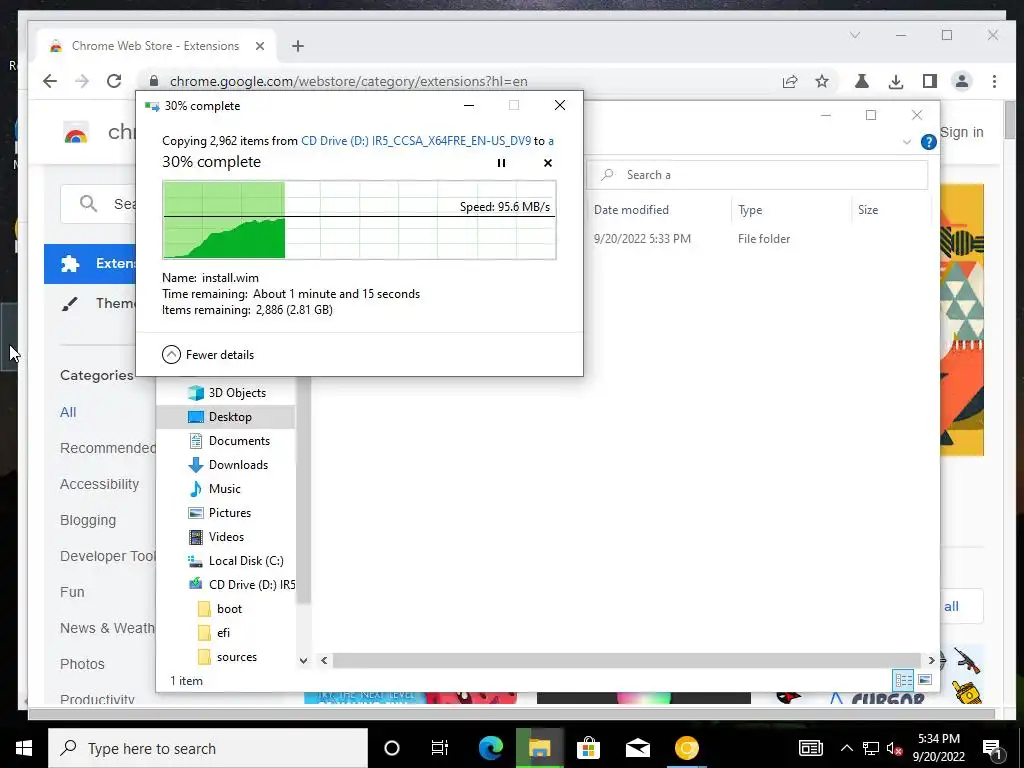This screenshot has height=768, width=1024.
Task: Cancel the file copy with the small X
Action: tap(548, 163)
